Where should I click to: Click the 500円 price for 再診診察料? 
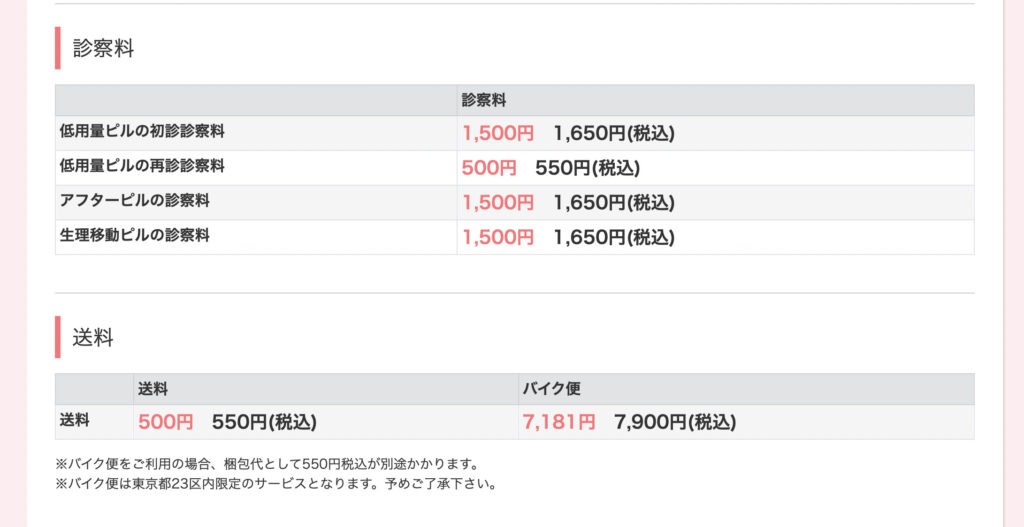pos(489,168)
